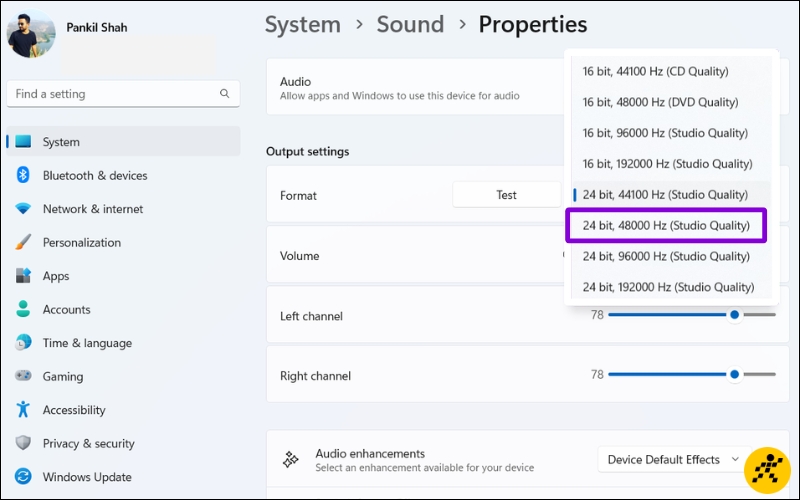Click the search magnifier icon

tap(224, 93)
